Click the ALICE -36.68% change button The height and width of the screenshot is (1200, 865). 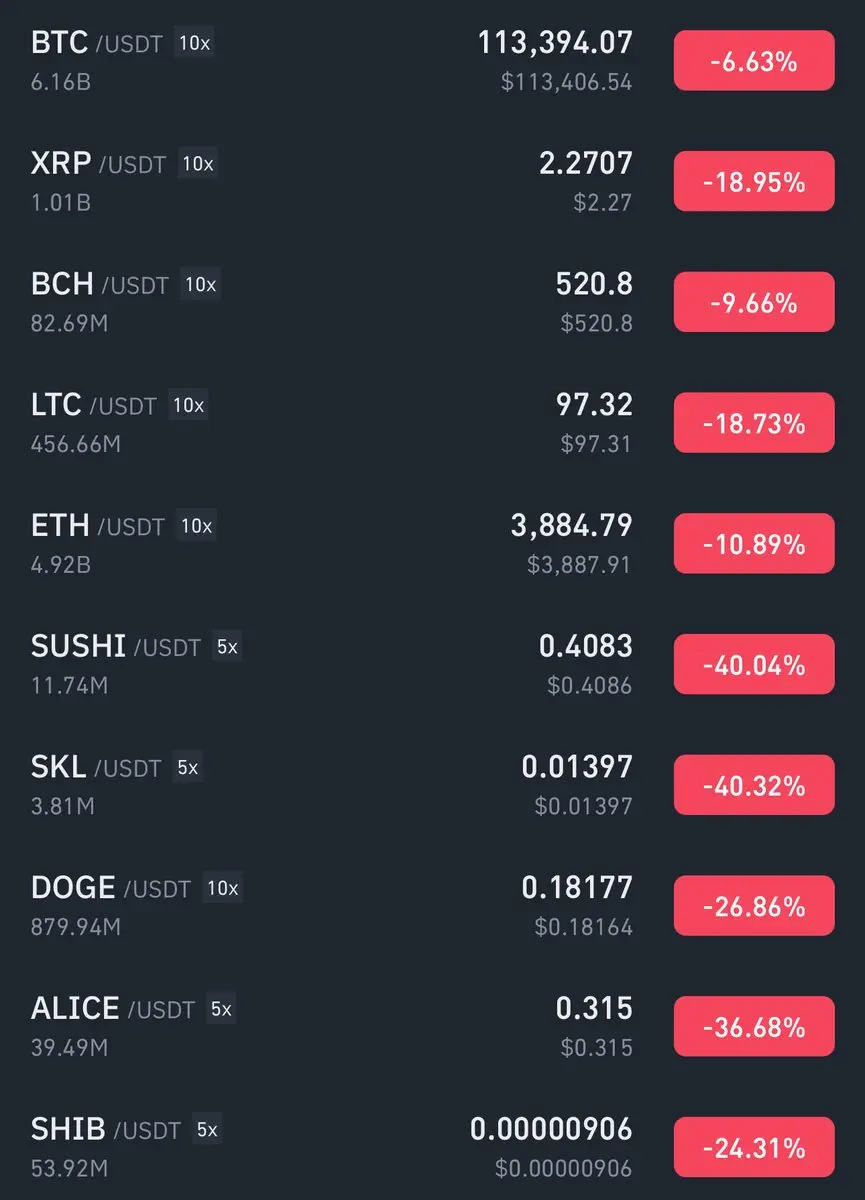[753, 1027]
